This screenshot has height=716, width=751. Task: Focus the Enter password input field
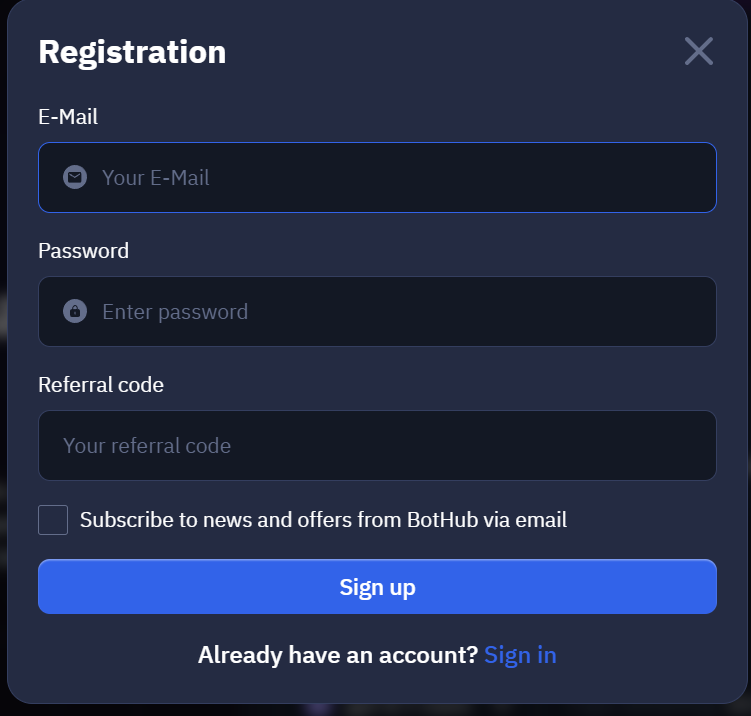coord(377,311)
